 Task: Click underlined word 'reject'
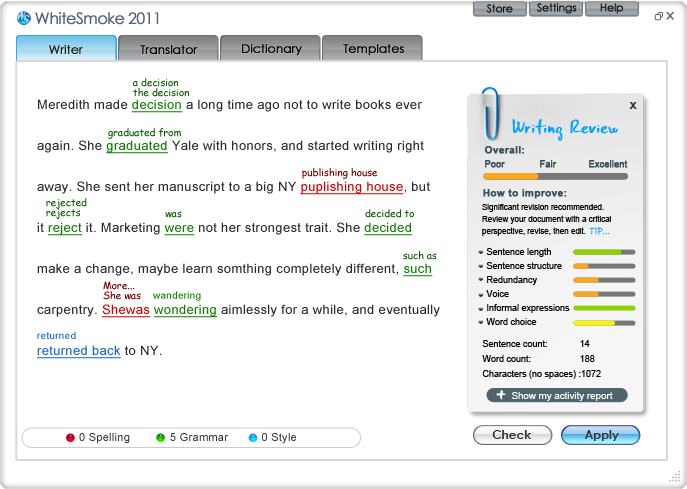(x=65, y=228)
